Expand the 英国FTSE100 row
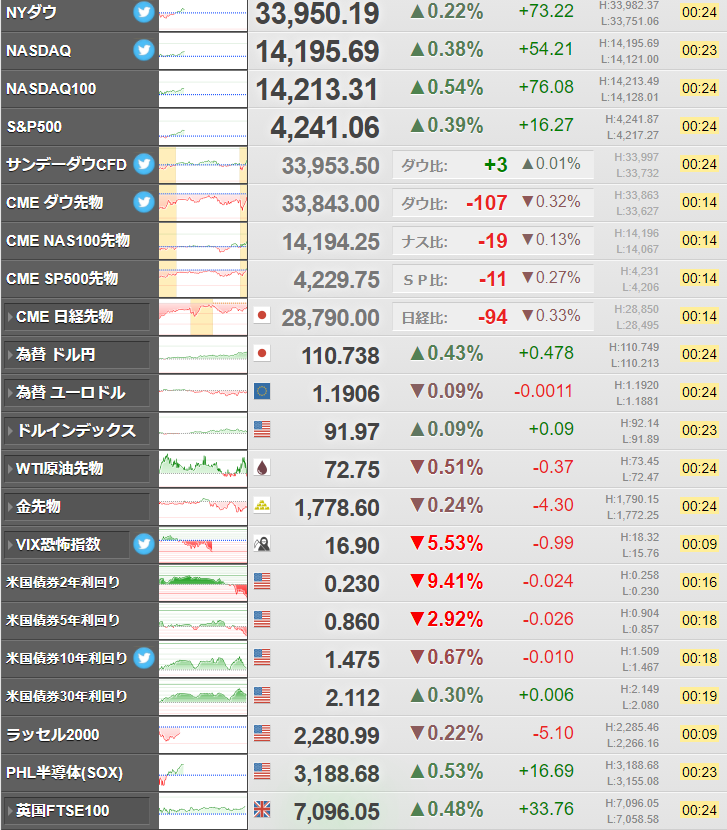 pyautogui.click(x=77, y=810)
